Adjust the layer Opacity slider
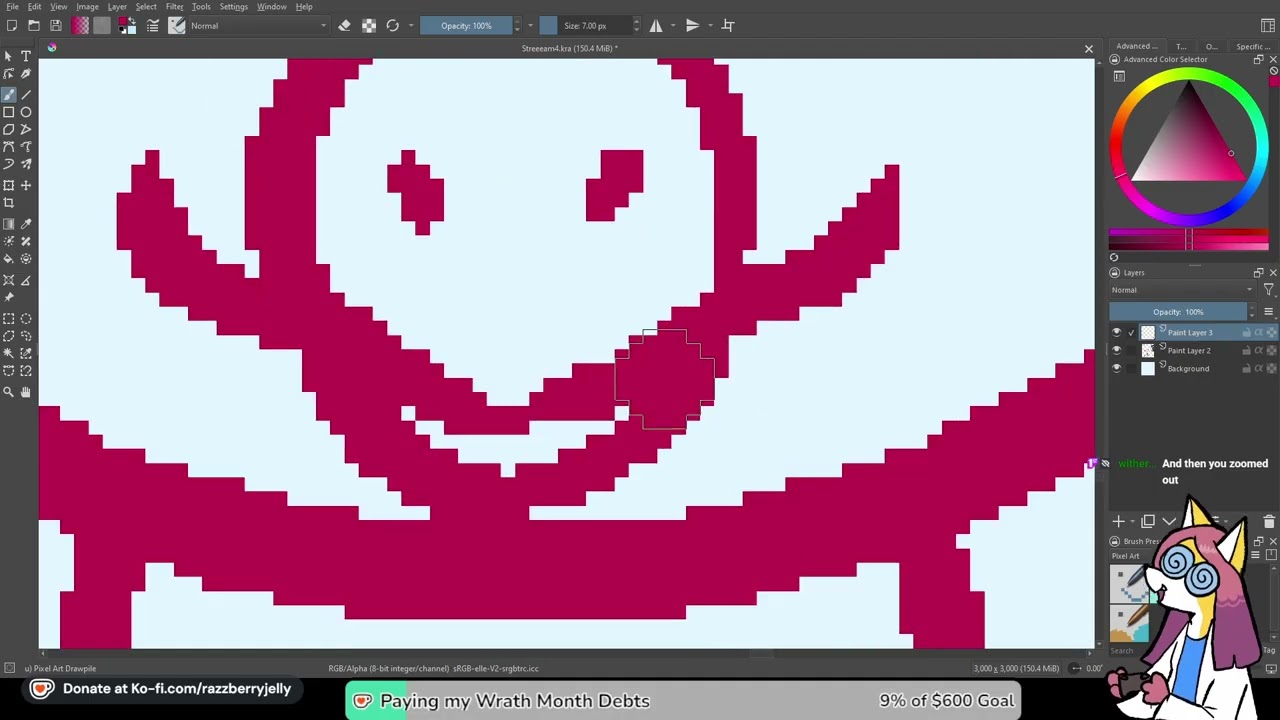This screenshot has height=720, width=1280. tap(1180, 312)
